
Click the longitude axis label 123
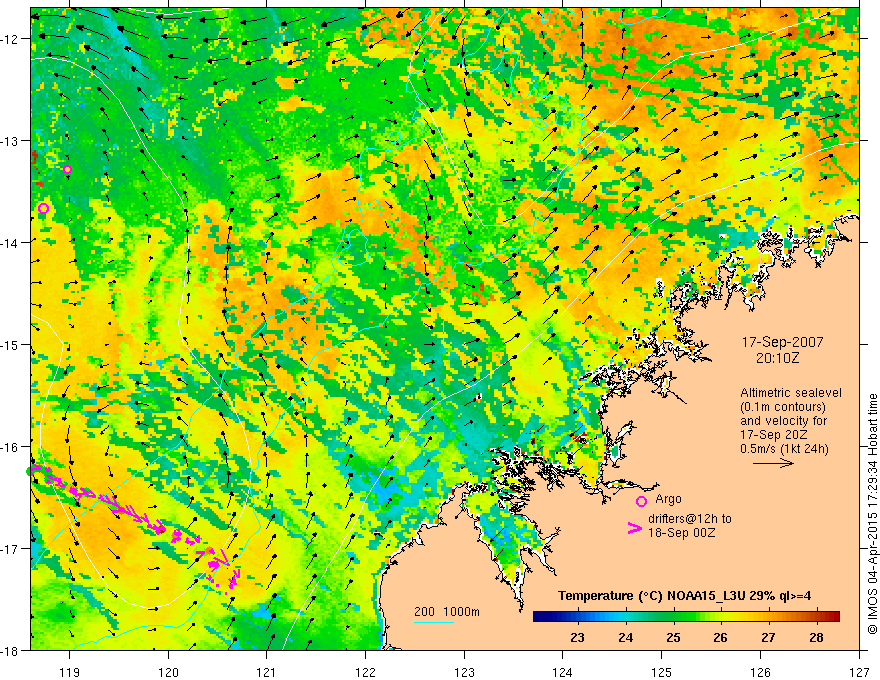(x=464, y=672)
